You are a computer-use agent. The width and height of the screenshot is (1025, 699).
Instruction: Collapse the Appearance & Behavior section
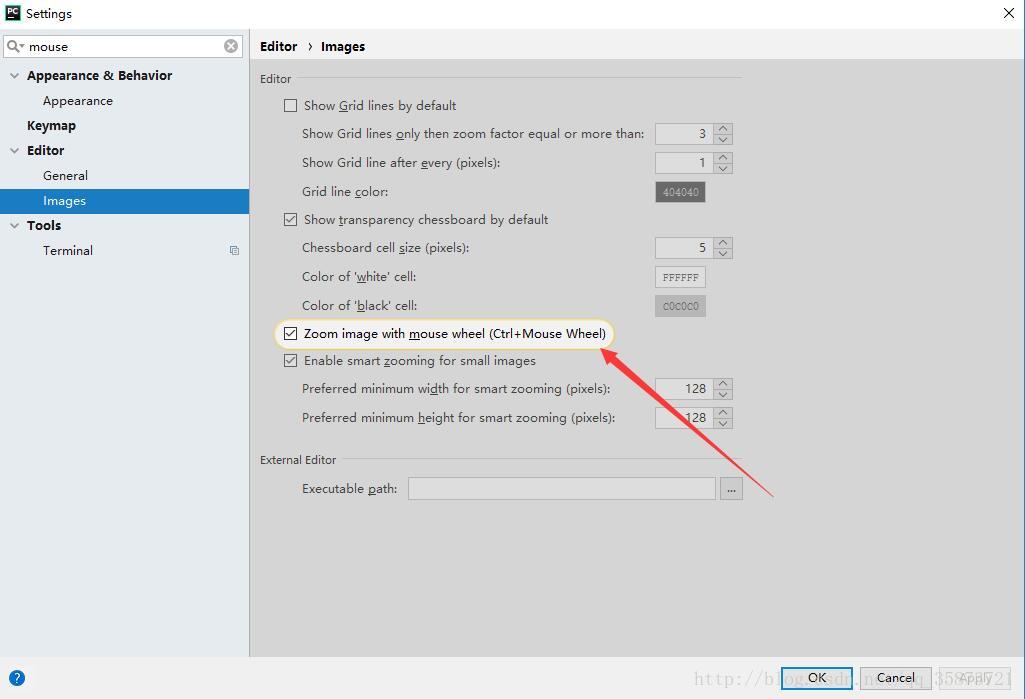14,76
